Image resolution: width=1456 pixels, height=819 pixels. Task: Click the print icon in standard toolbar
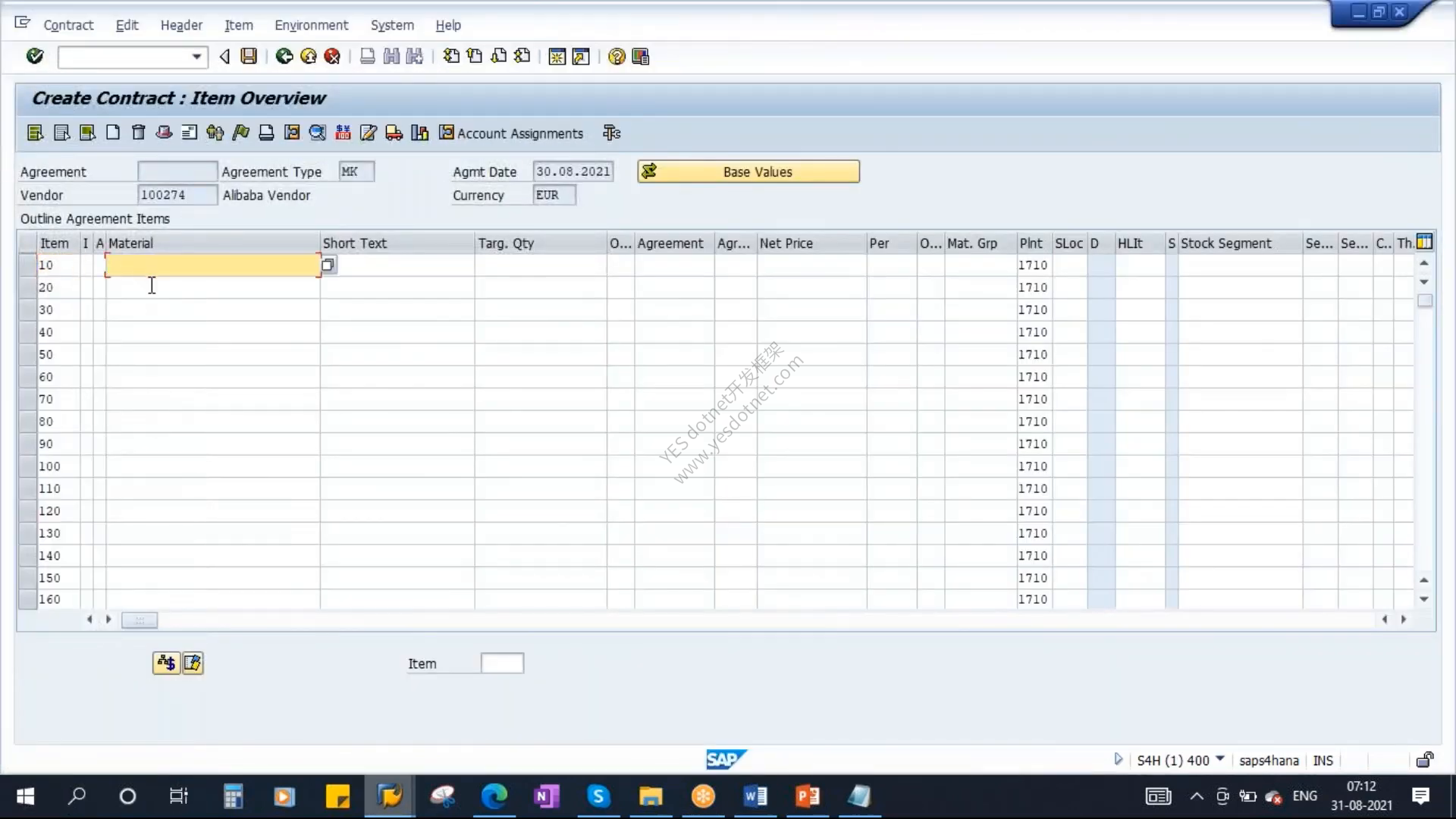coord(367,56)
